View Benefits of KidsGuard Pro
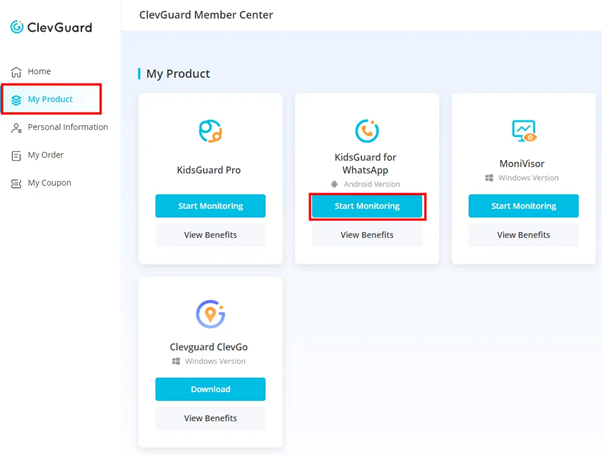This screenshot has height=456, width=602. (210, 235)
